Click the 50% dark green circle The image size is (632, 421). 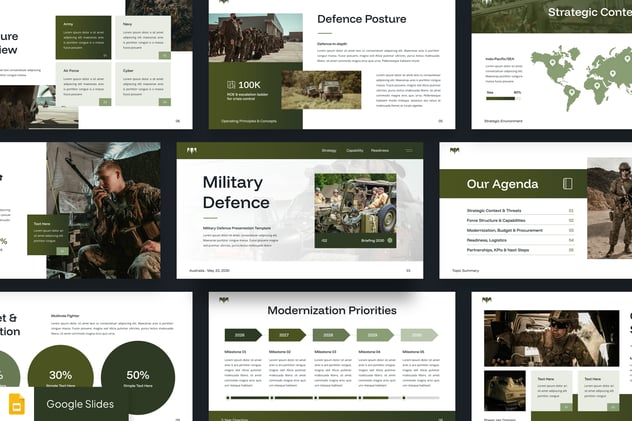(x=138, y=378)
